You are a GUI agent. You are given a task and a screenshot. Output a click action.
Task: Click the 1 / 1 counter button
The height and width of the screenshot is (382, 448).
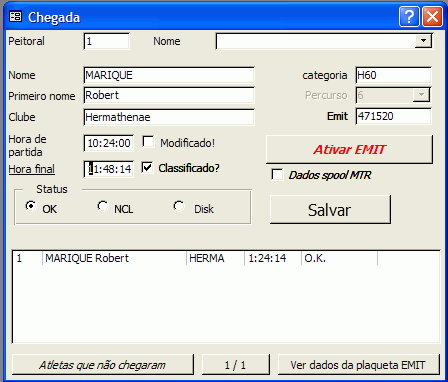[235, 365]
